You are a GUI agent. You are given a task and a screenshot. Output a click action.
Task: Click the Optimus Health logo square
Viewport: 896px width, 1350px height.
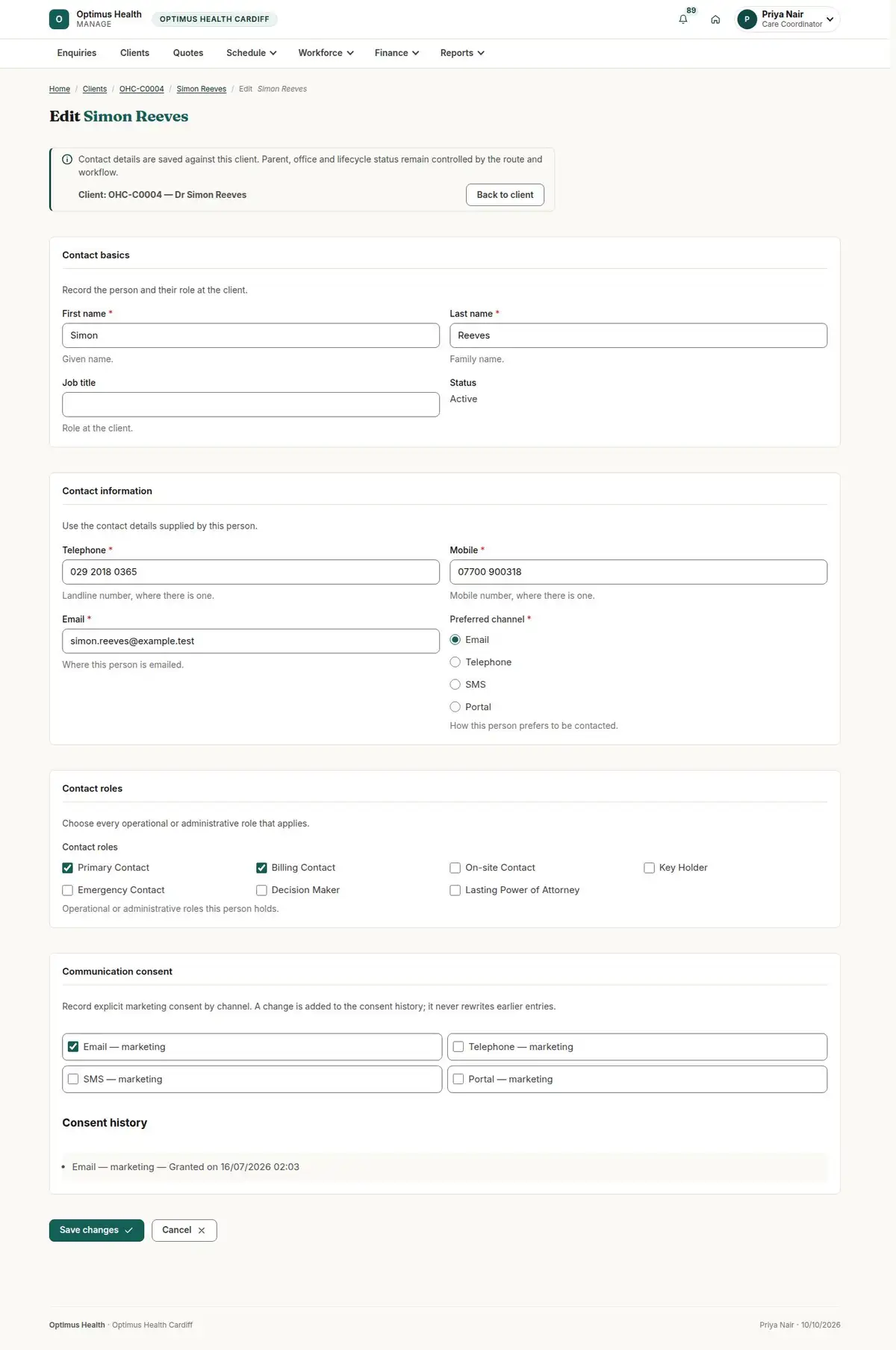59,19
